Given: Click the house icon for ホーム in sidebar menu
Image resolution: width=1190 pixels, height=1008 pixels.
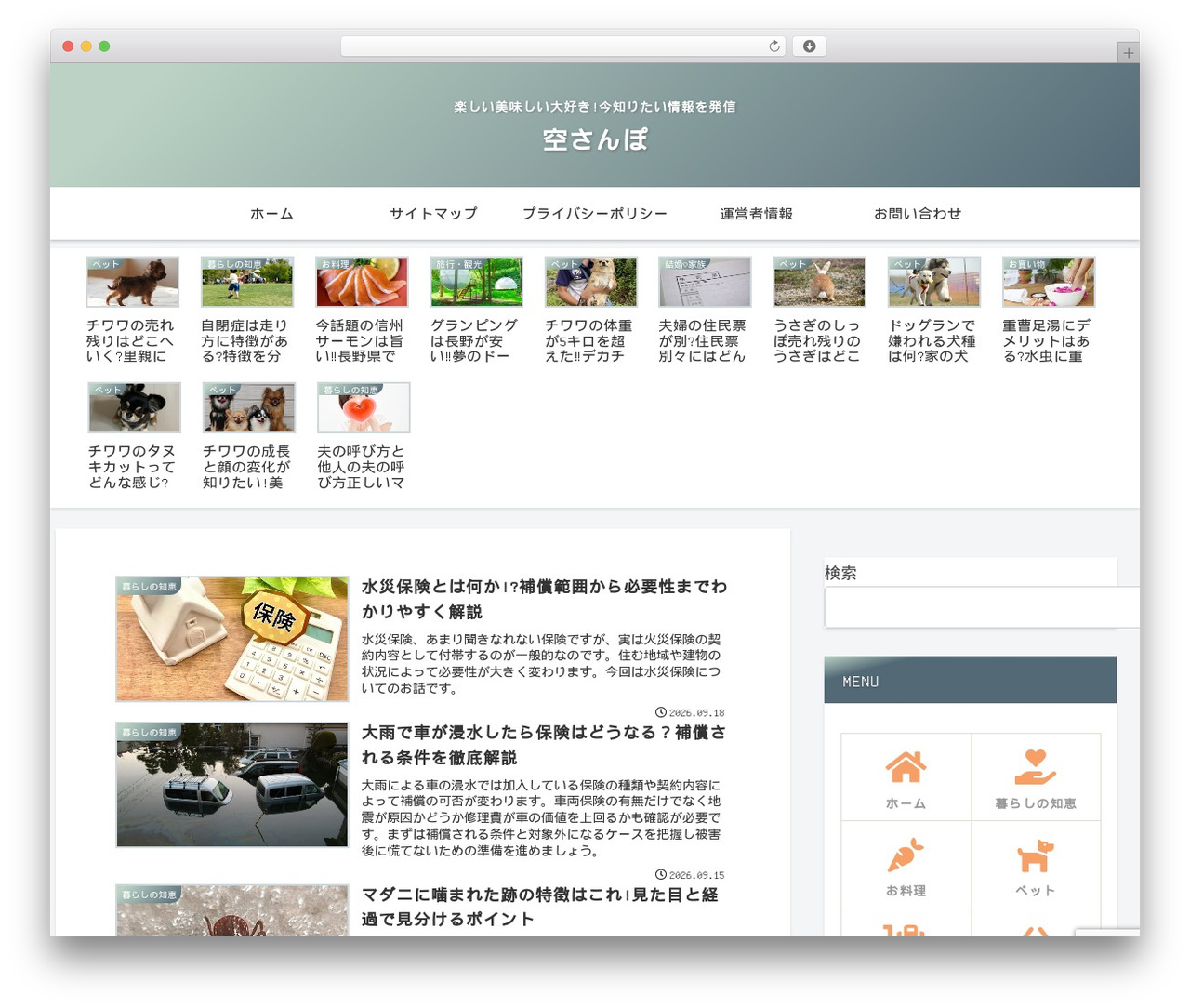Looking at the screenshot, I should [906, 767].
